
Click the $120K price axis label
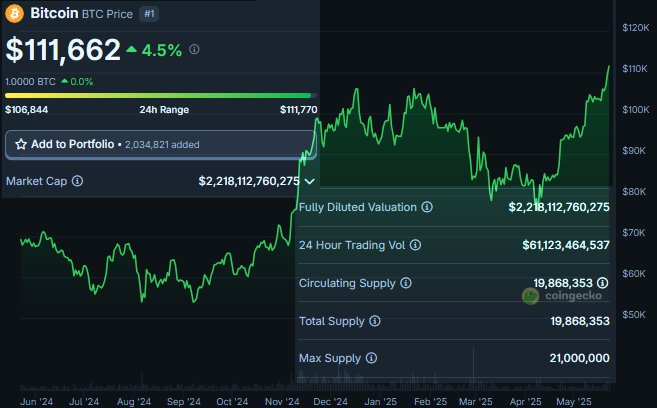point(636,28)
